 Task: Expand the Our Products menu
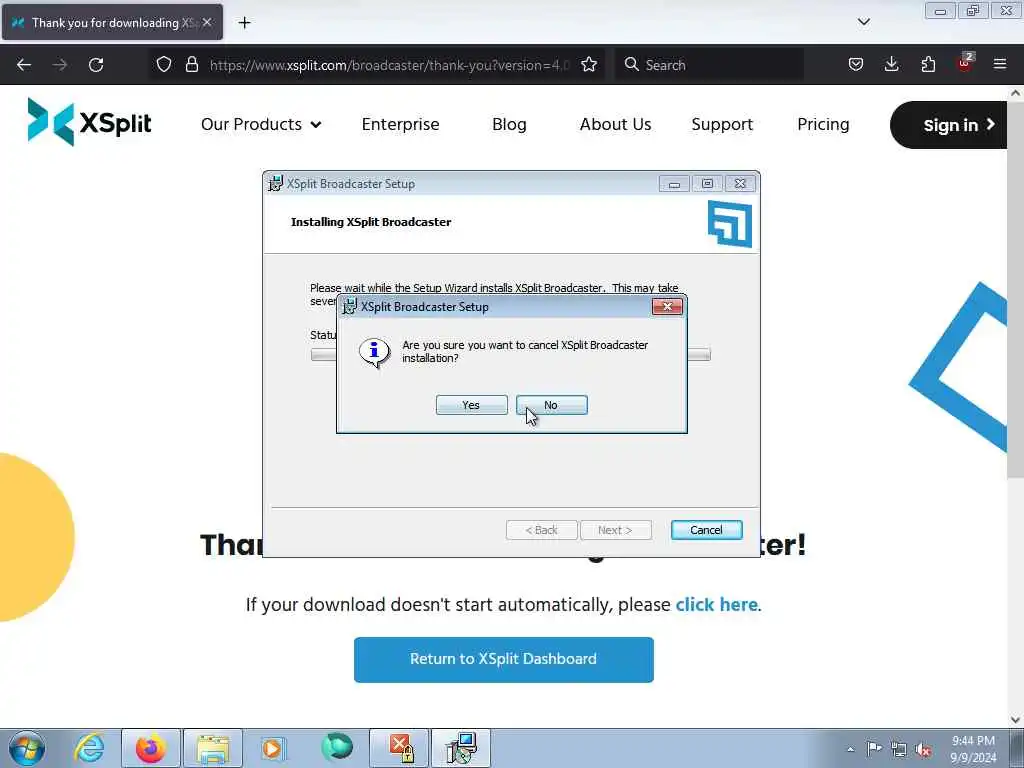(261, 124)
